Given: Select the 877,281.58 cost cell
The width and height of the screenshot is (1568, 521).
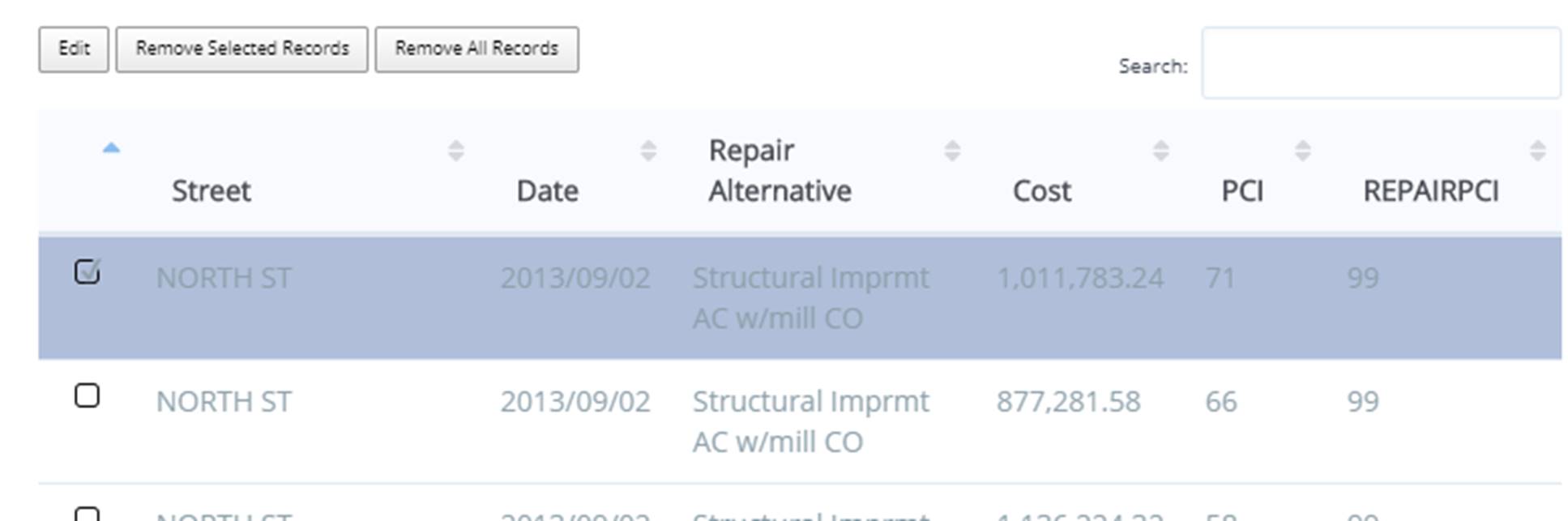Looking at the screenshot, I should [1068, 402].
